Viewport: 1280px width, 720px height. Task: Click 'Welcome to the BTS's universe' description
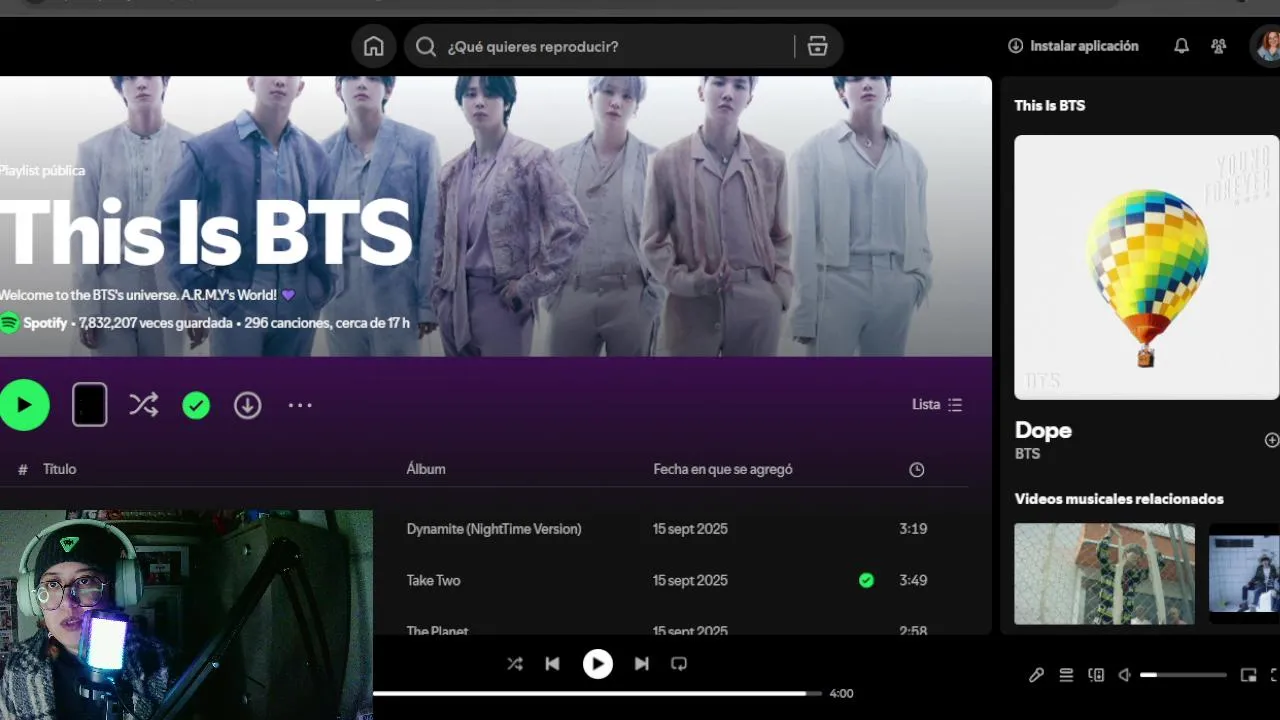point(147,295)
